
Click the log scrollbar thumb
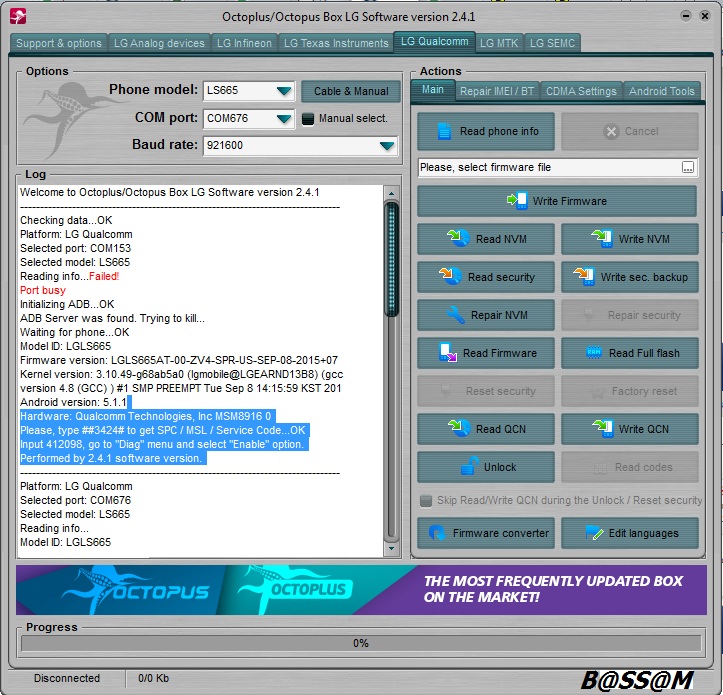pos(392,260)
